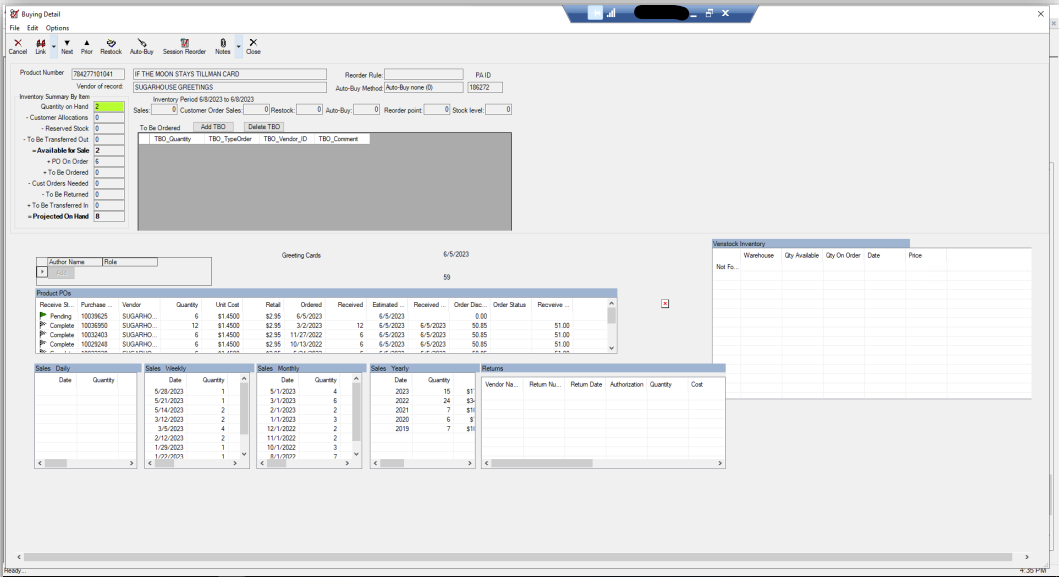Click the Delete TBO button
This screenshot has height=577, width=1059.
pos(264,127)
